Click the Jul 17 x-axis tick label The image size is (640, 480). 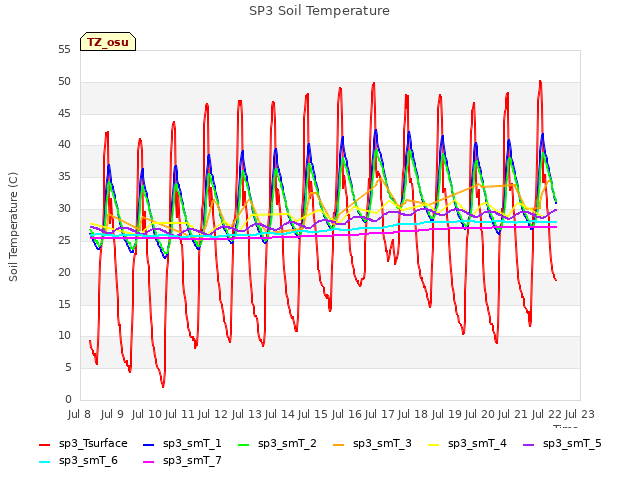click(x=379, y=414)
